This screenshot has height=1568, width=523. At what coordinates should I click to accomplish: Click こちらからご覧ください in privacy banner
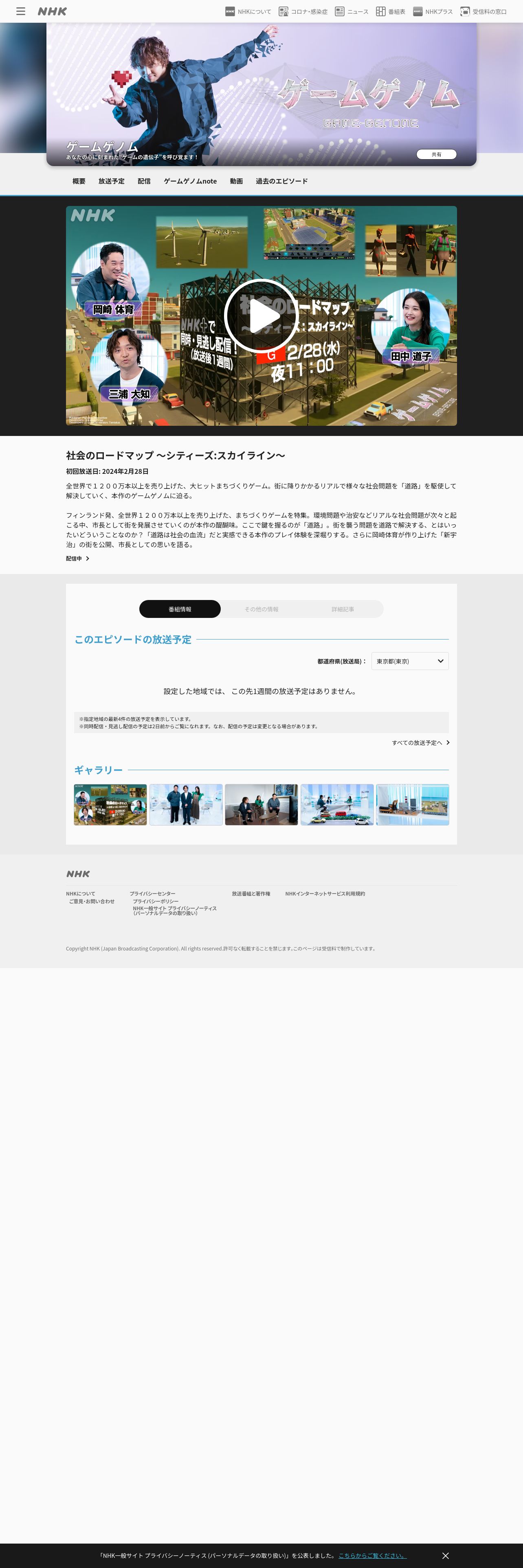(x=372, y=1555)
